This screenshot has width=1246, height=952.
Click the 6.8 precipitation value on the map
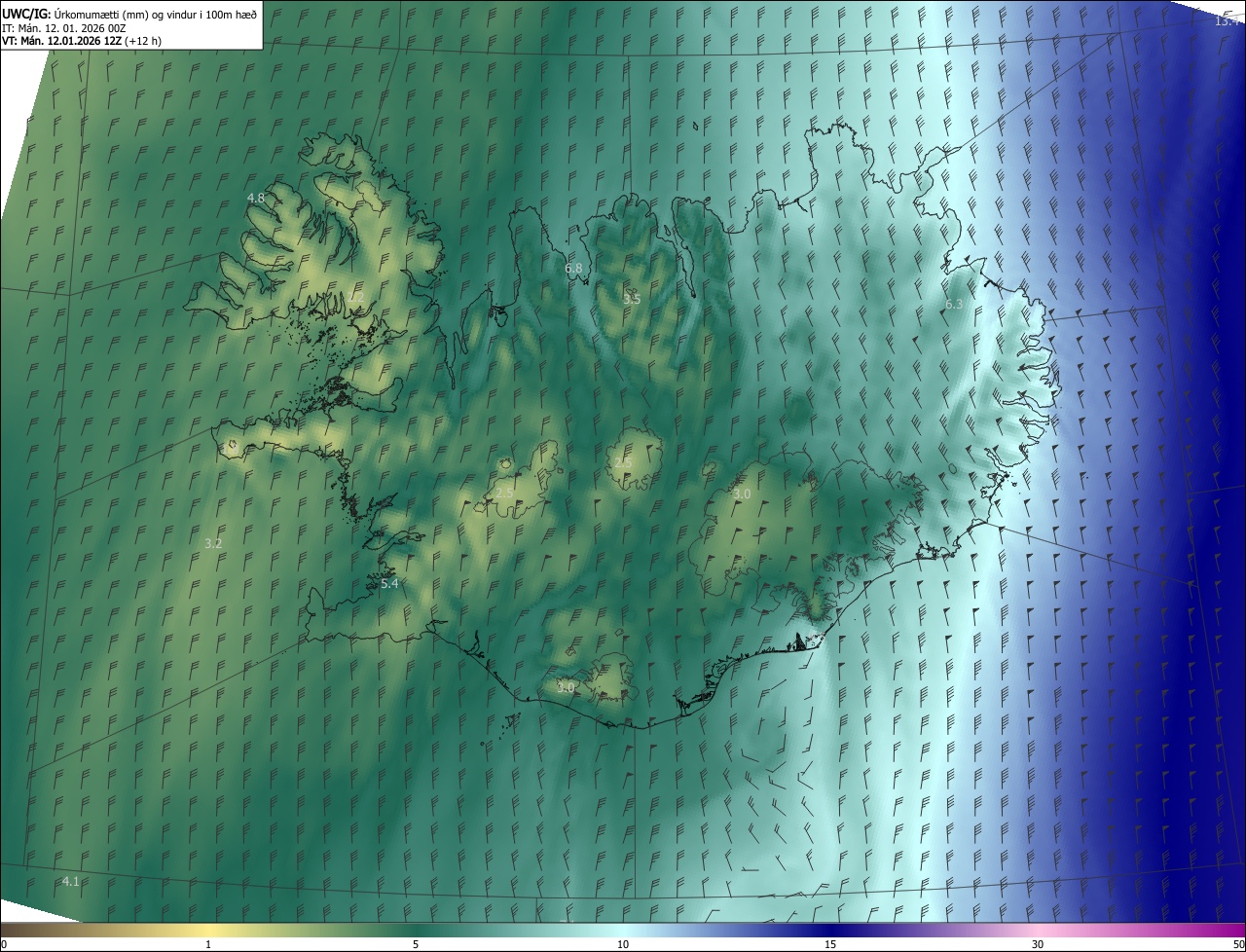573,268
